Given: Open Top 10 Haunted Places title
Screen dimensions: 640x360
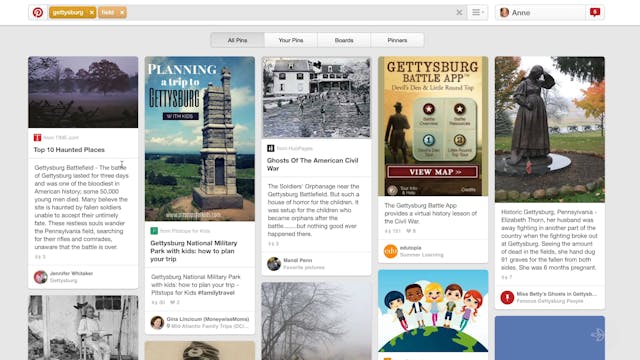Looking at the screenshot, I should 69,150.
